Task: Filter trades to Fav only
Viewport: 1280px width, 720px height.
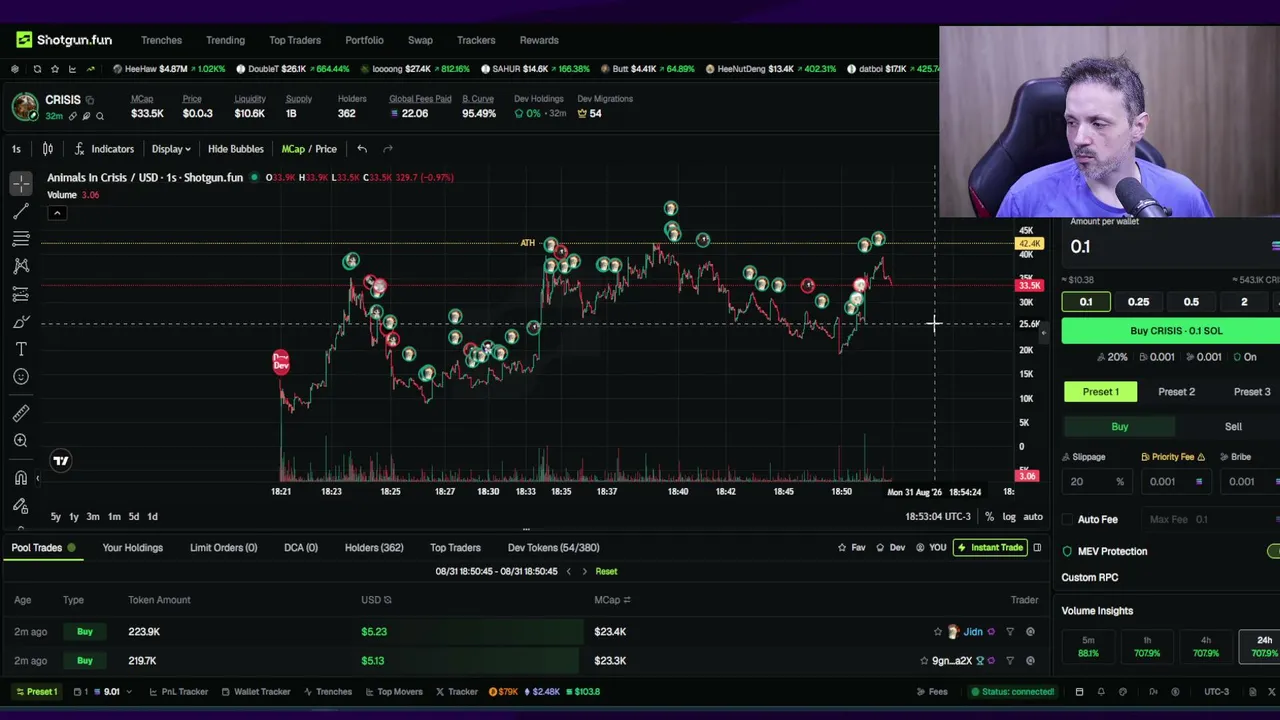Action: coord(852,548)
